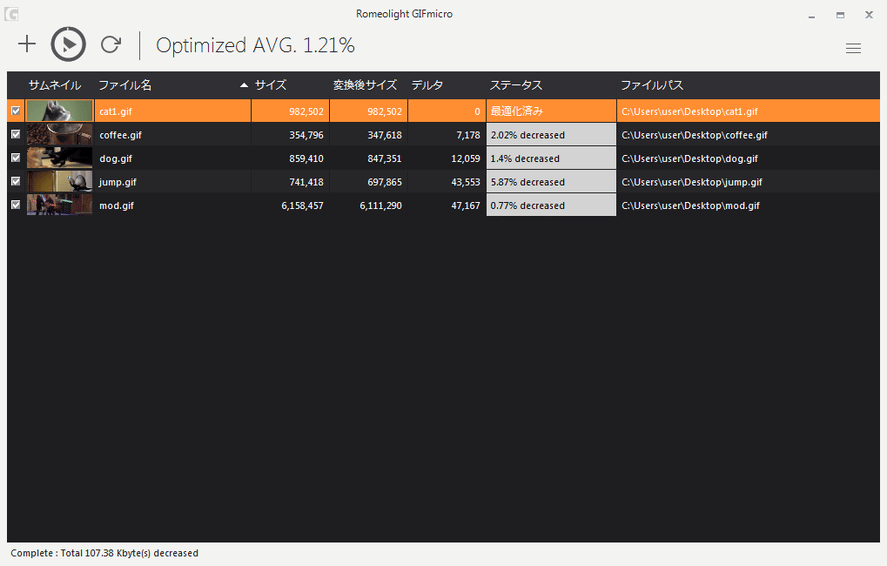
Task: Click the GIFmicro app logo icon
Action: 11,14
